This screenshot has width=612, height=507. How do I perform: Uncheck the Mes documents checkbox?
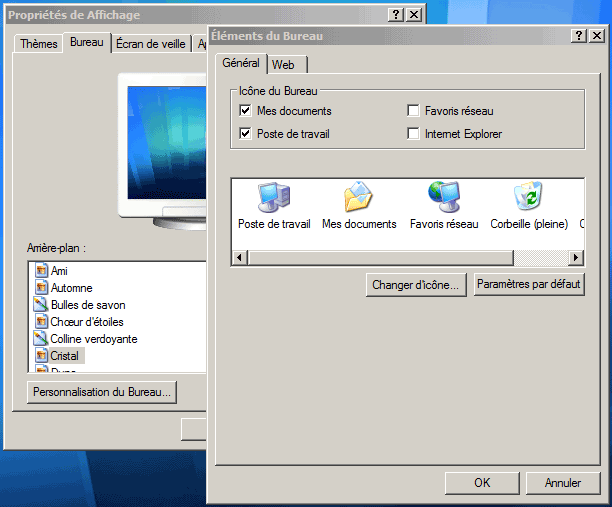click(x=245, y=110)
